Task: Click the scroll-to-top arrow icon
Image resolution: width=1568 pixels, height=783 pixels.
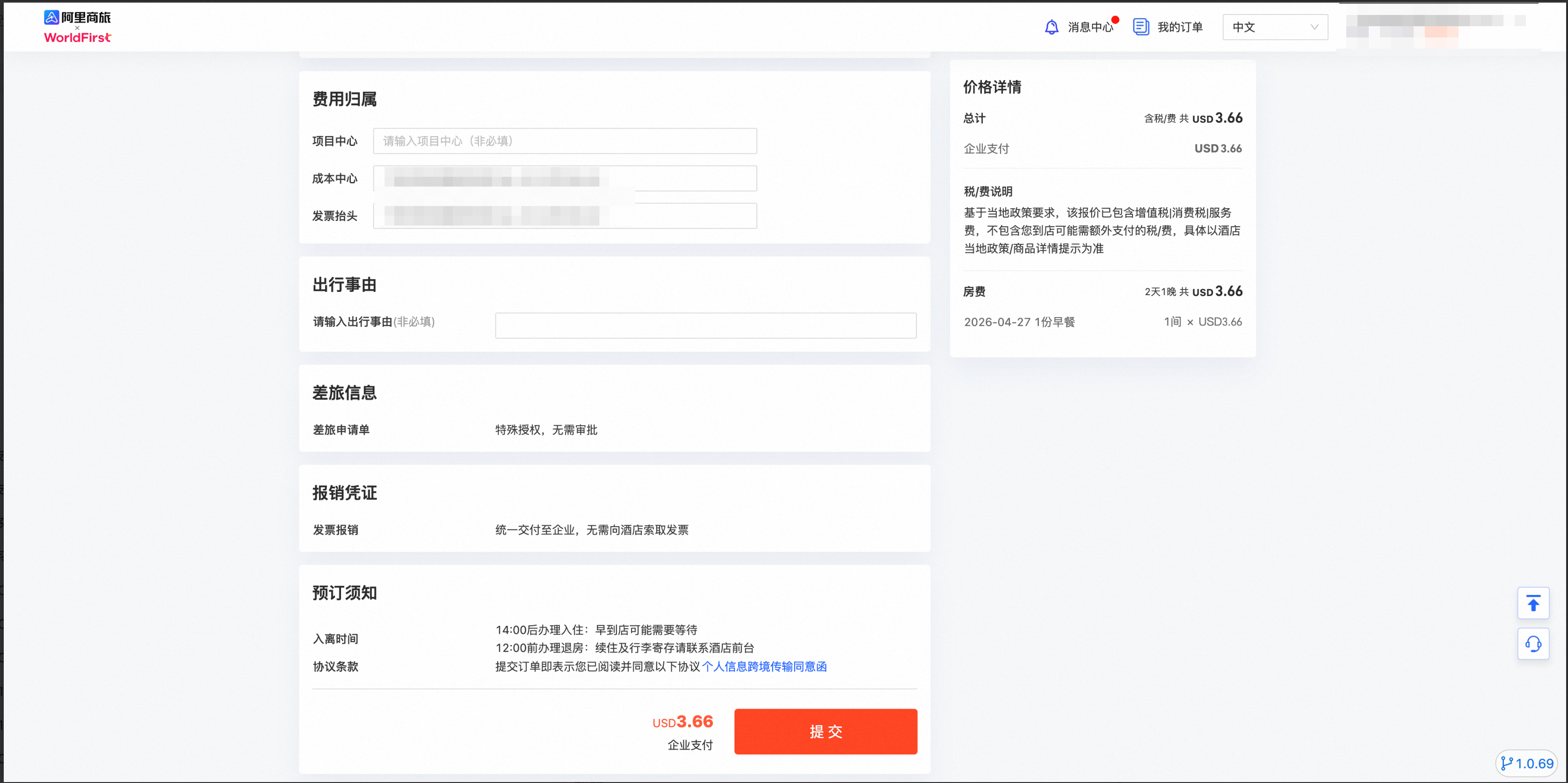Action: click(1533, 603)
